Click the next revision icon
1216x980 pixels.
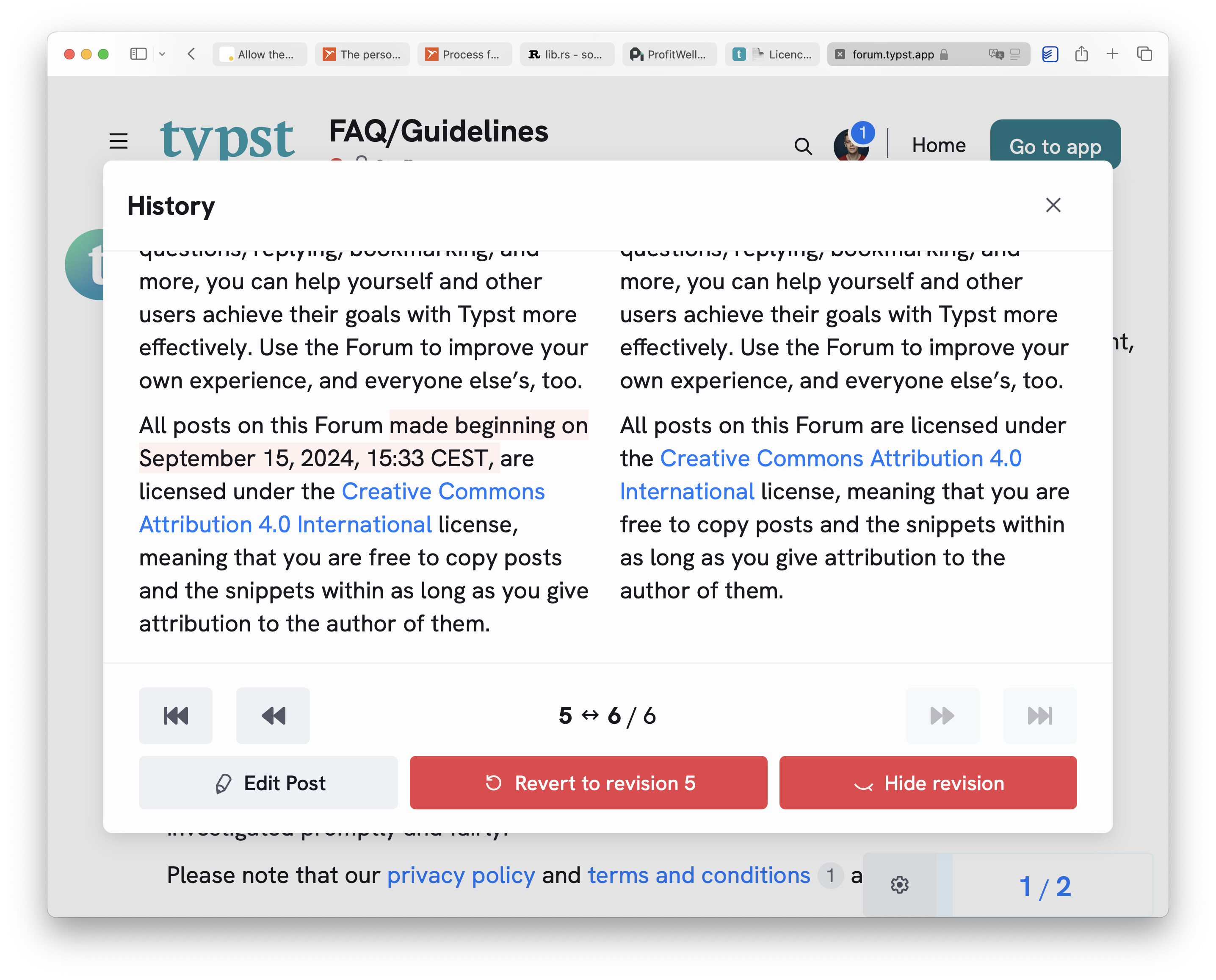click(x=941, y=715)
